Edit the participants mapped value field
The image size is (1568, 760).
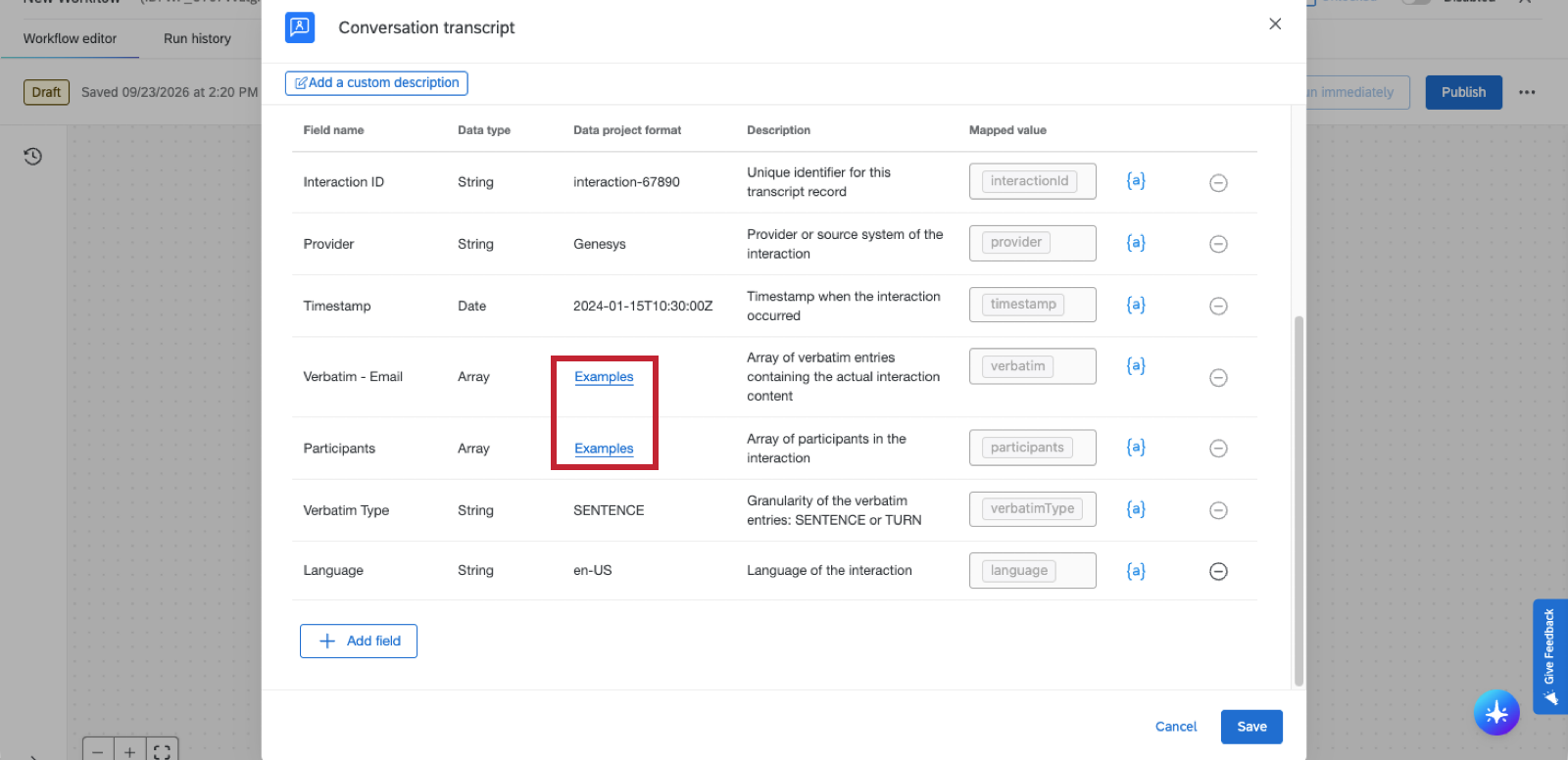[1033, 448]
